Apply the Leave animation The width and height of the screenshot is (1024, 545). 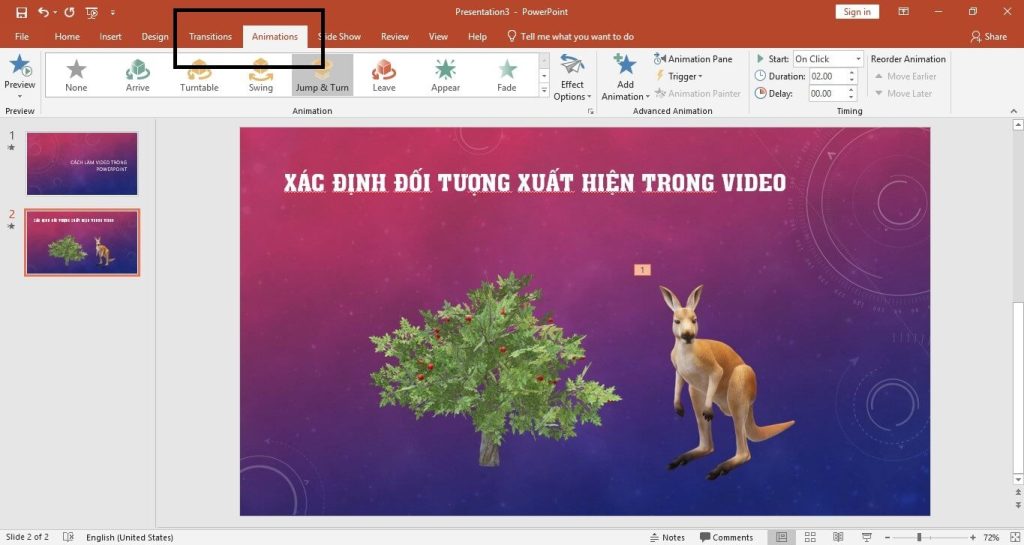click(384, 76)
